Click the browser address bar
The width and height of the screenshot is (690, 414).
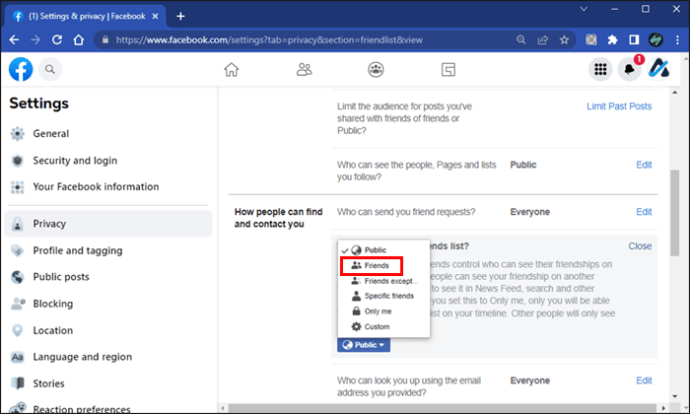click(300, 40)
